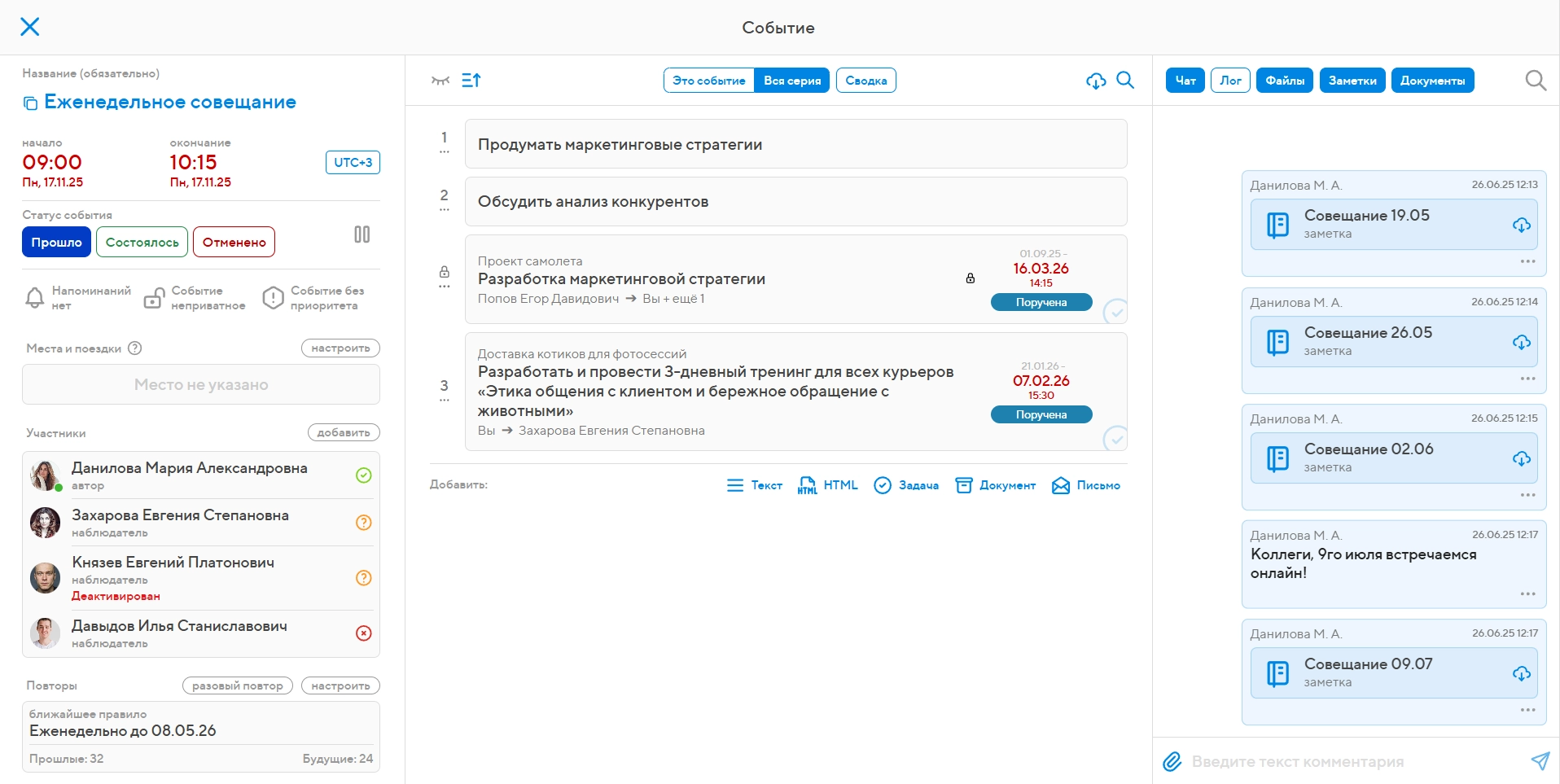Mark the Разработка маркетинговой стратегии task complete
1560x784 pixels.
[x=1115, y=312]
